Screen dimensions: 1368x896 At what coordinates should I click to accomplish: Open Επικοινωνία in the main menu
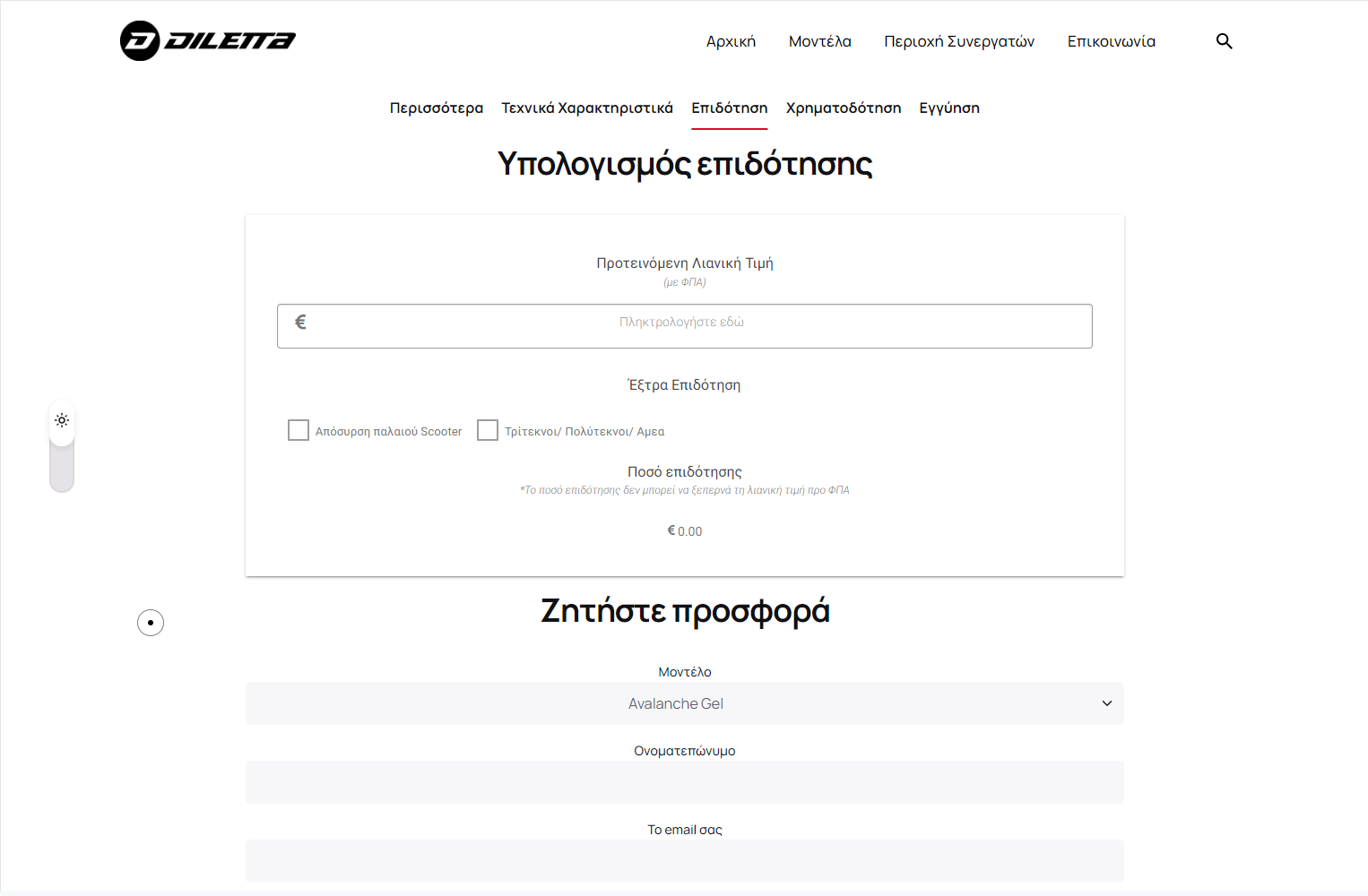tap(1112, 41)
